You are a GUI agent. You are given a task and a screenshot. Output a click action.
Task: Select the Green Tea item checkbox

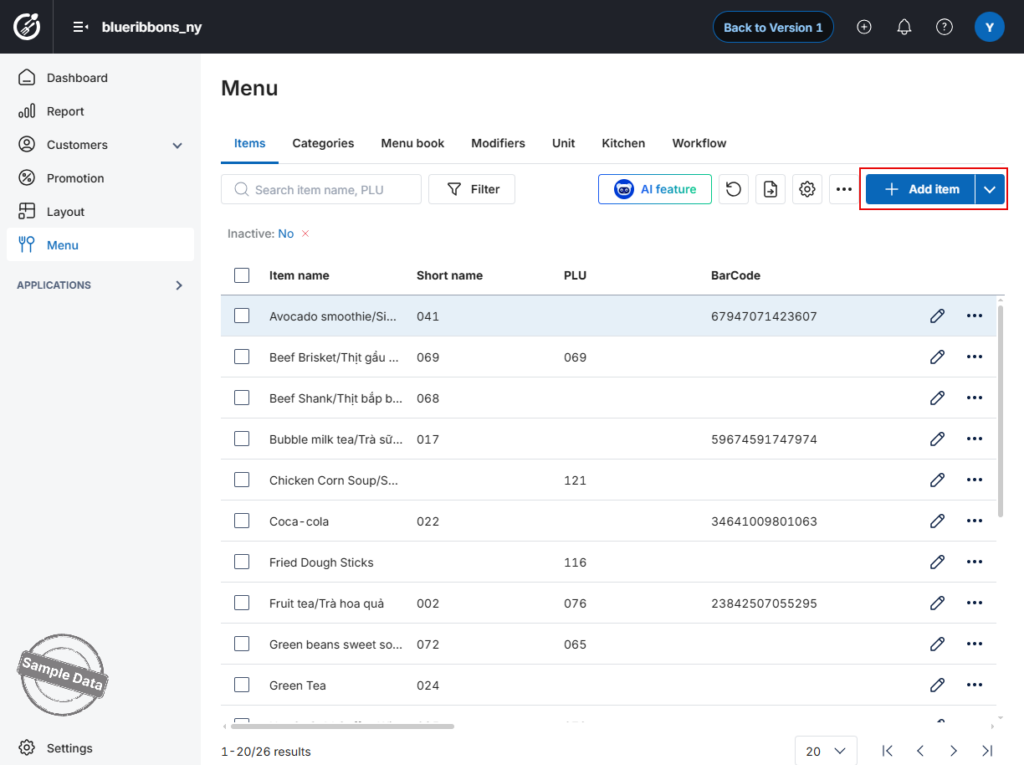[x=242, y=685]
